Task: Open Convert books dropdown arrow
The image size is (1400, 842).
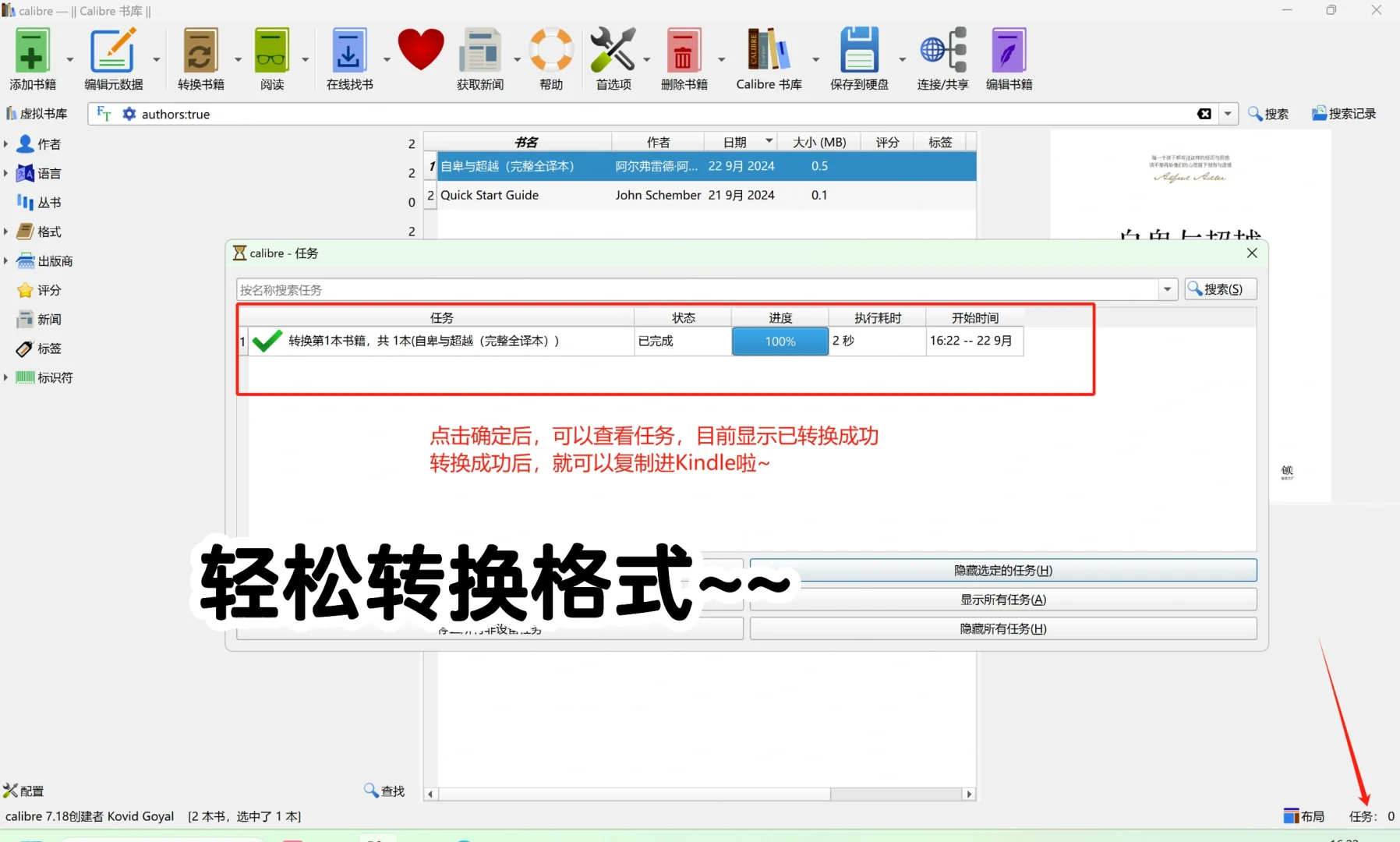Action: [x=238, y=59]
